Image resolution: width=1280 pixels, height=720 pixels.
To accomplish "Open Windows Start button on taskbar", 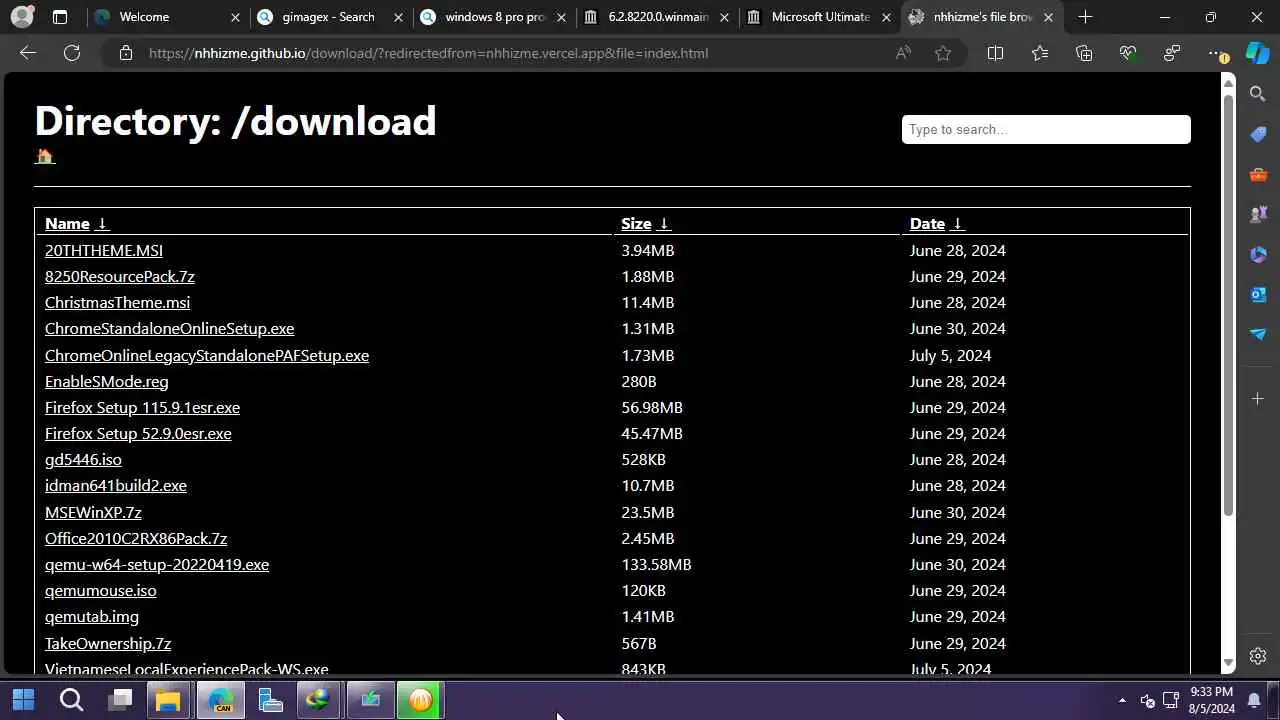I will [24, 699].
